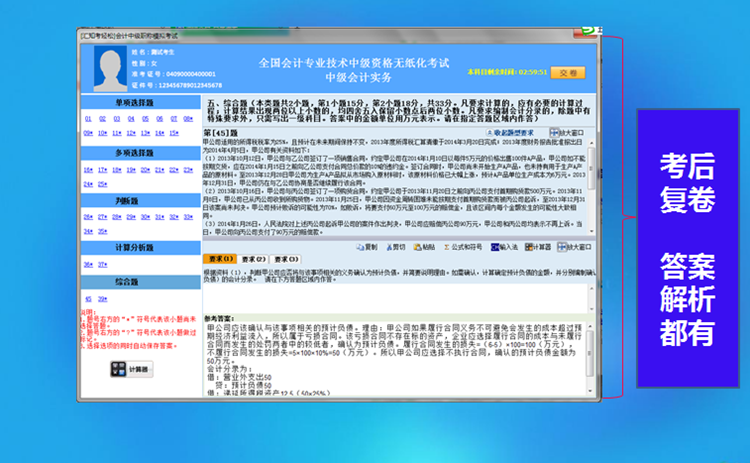Open question 35 link
750x463 pixels.
103,231
